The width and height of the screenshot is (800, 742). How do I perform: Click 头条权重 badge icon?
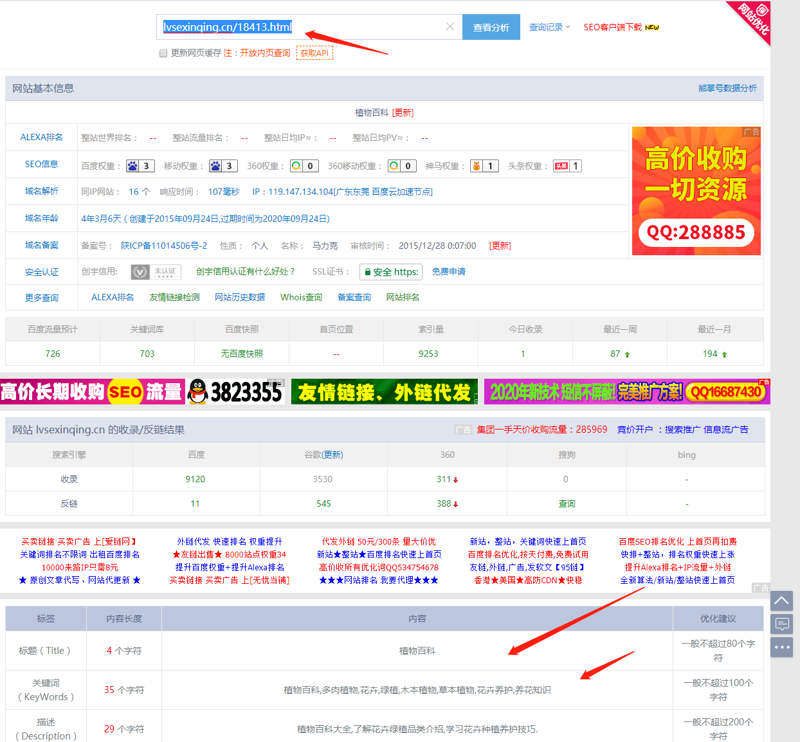[x=567, y=166]
